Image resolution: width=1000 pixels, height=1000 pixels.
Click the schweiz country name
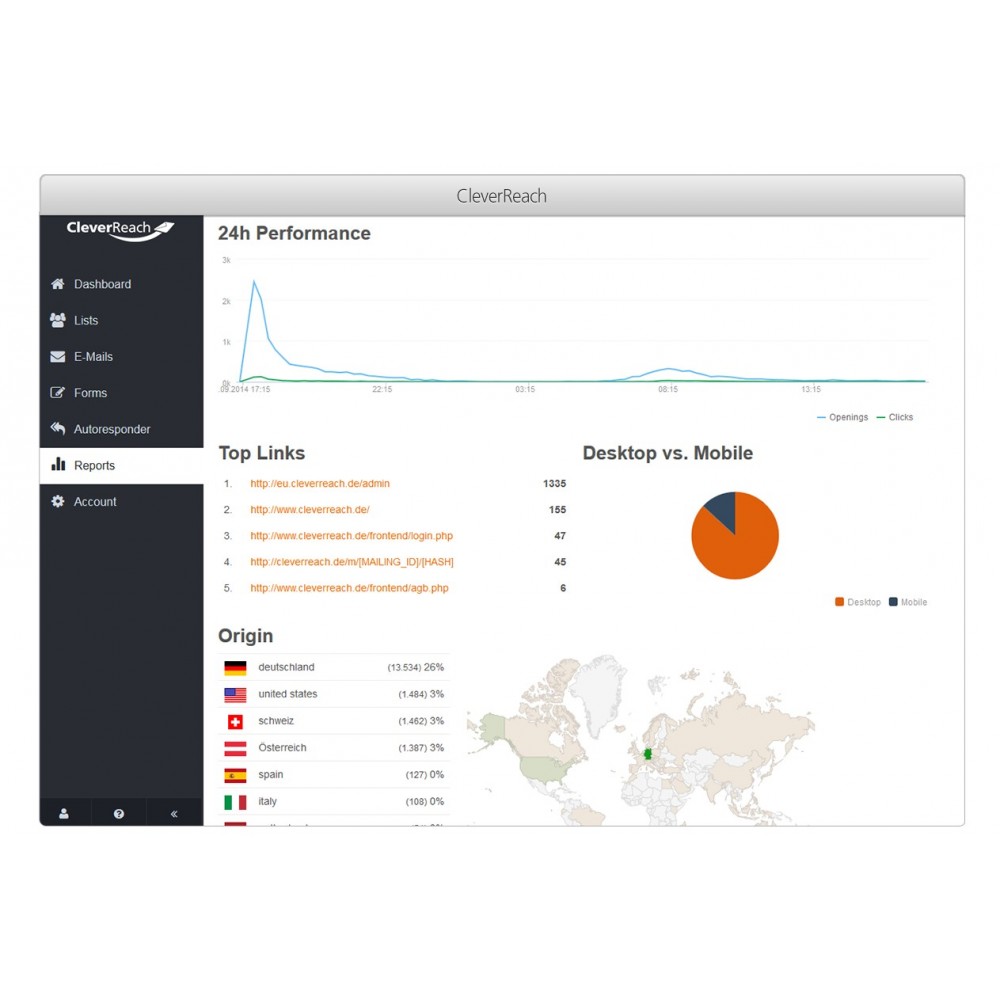click(x=276, y=721)
